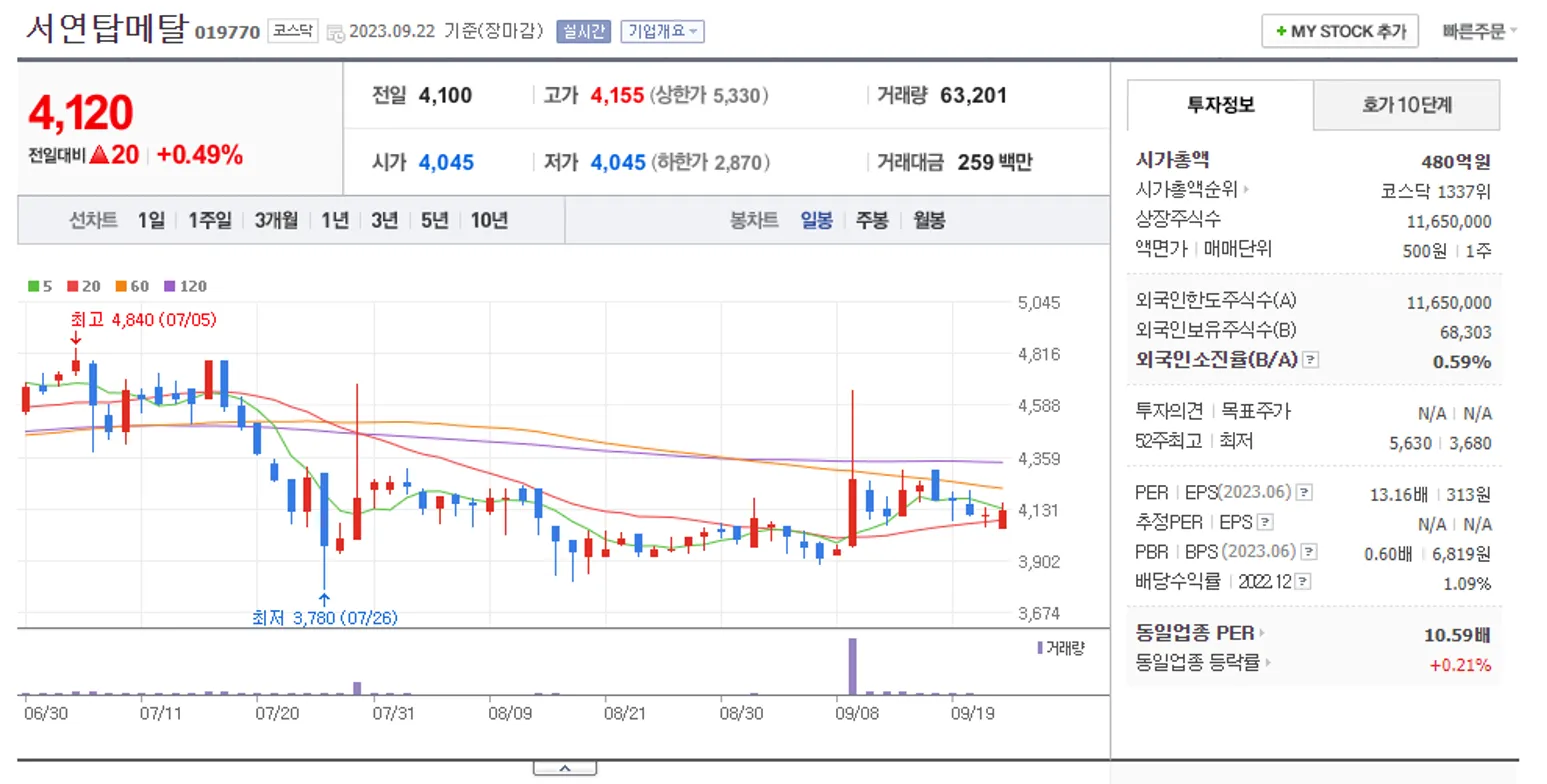
Task: Click help icon next to PER EPS(2023.06)
Action: point(1304,492)
